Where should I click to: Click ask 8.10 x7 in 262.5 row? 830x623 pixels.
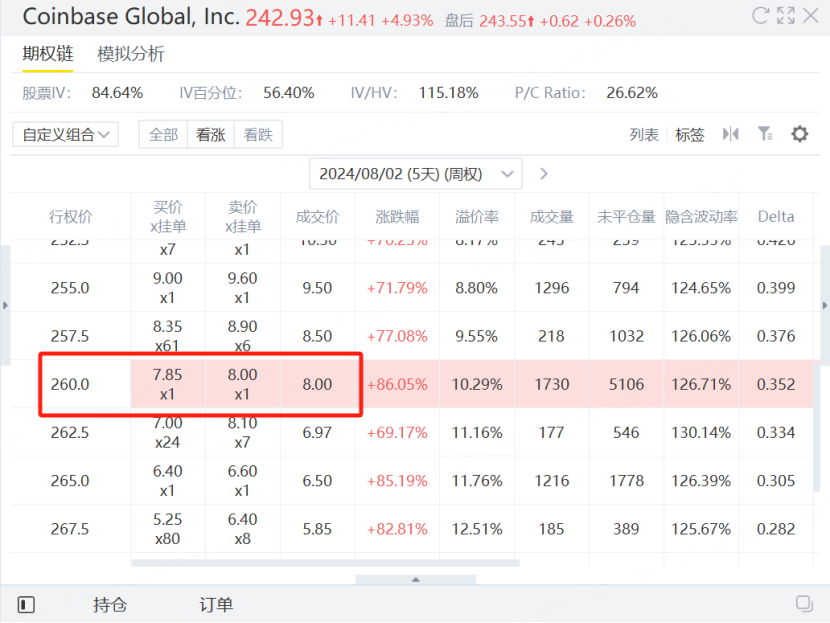pyautogui.click(x=242, y=432)
